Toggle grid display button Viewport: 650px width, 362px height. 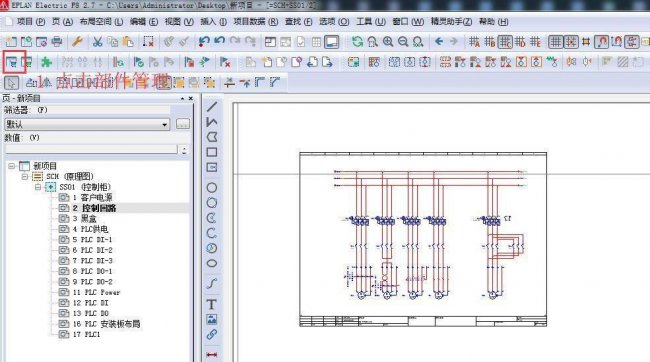[x=556, y=41]
